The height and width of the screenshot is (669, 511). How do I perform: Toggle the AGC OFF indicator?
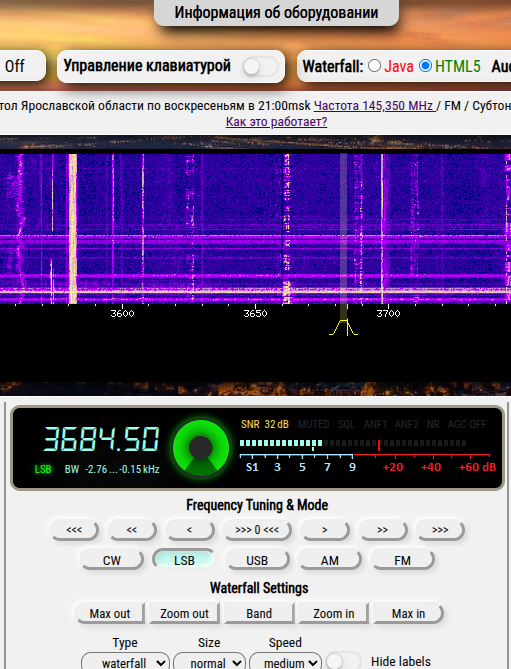pyautogui.click(x=467, y=424)
